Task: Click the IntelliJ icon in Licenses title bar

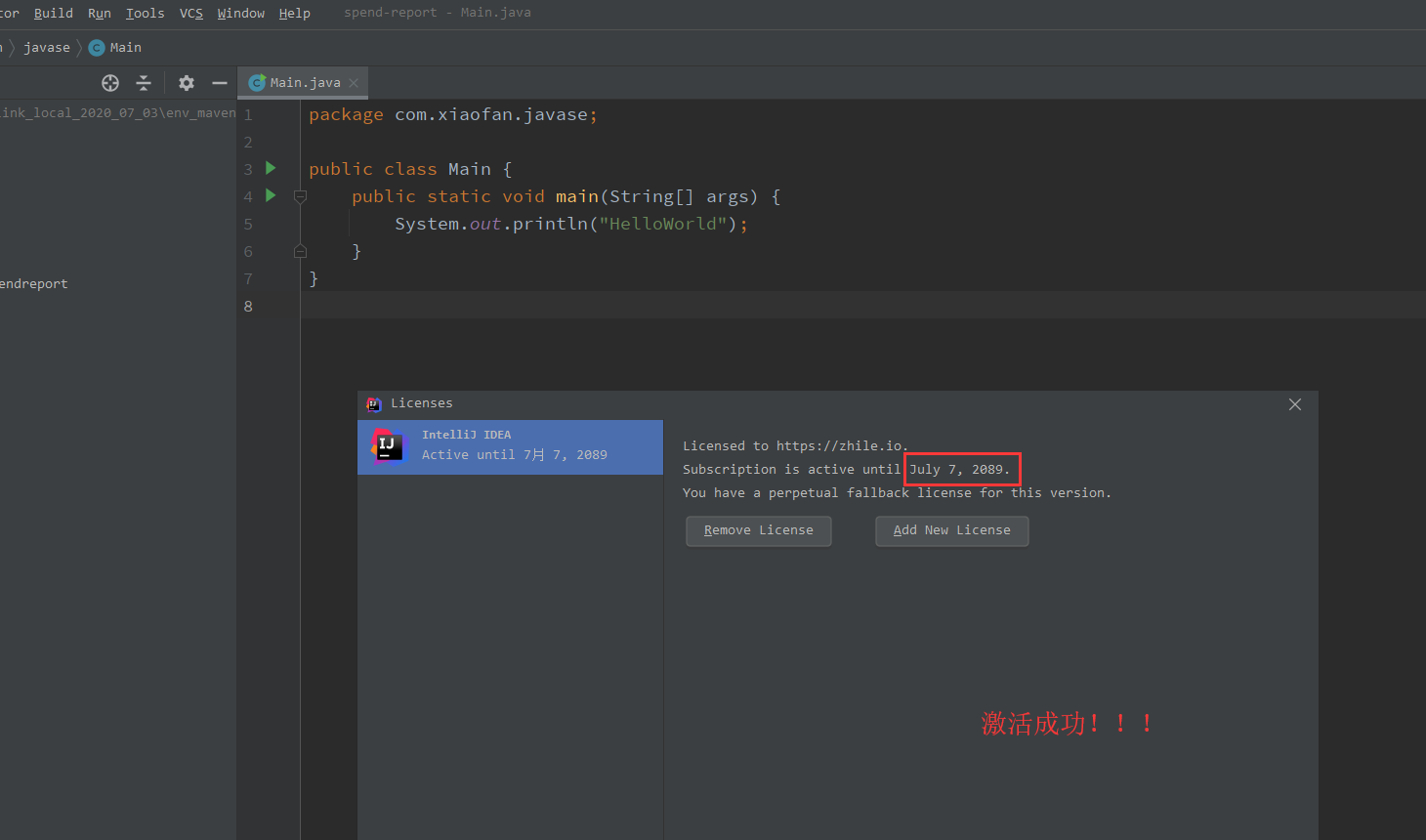Action: pyautogui.click(x=374, y=403)
